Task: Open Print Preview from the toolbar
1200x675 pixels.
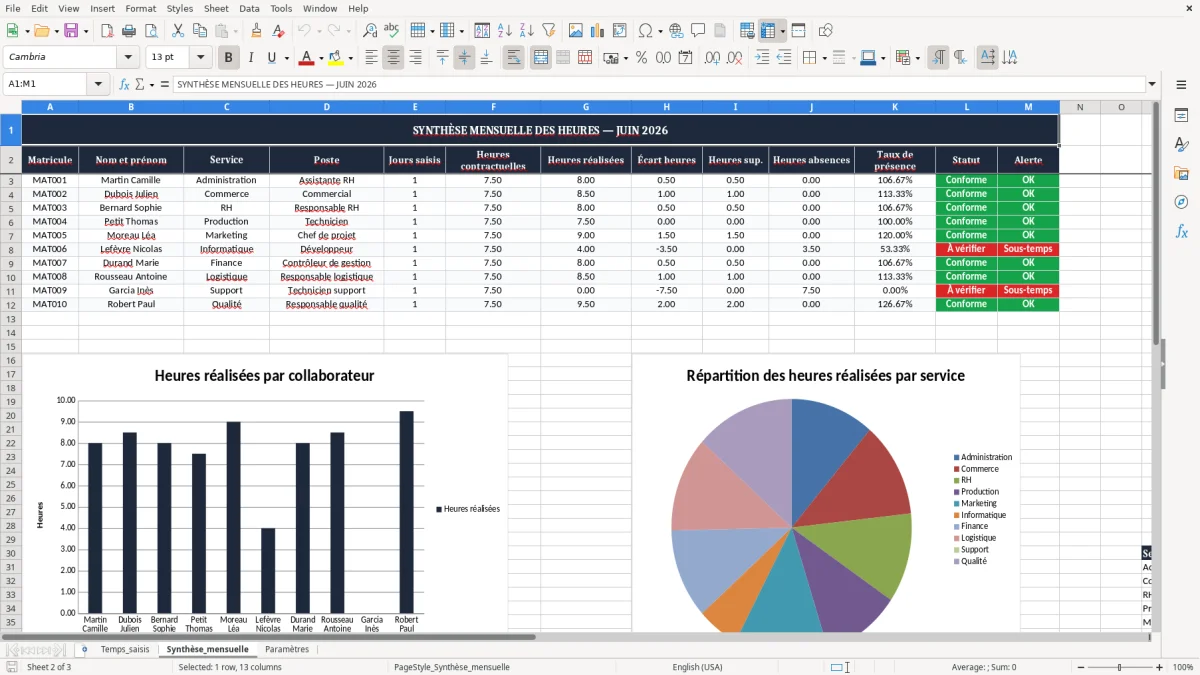Action: coord(151,31)
